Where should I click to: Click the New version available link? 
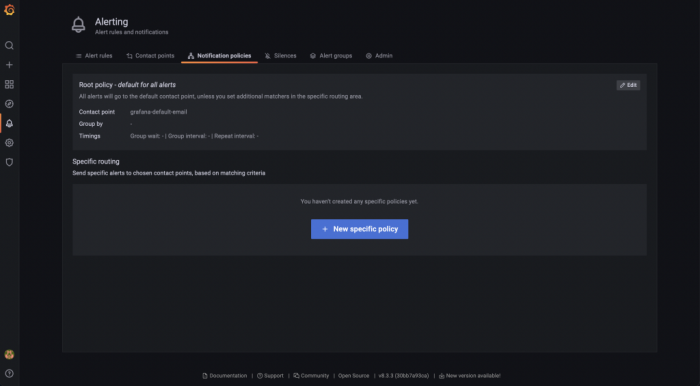[x=470, y=376]
